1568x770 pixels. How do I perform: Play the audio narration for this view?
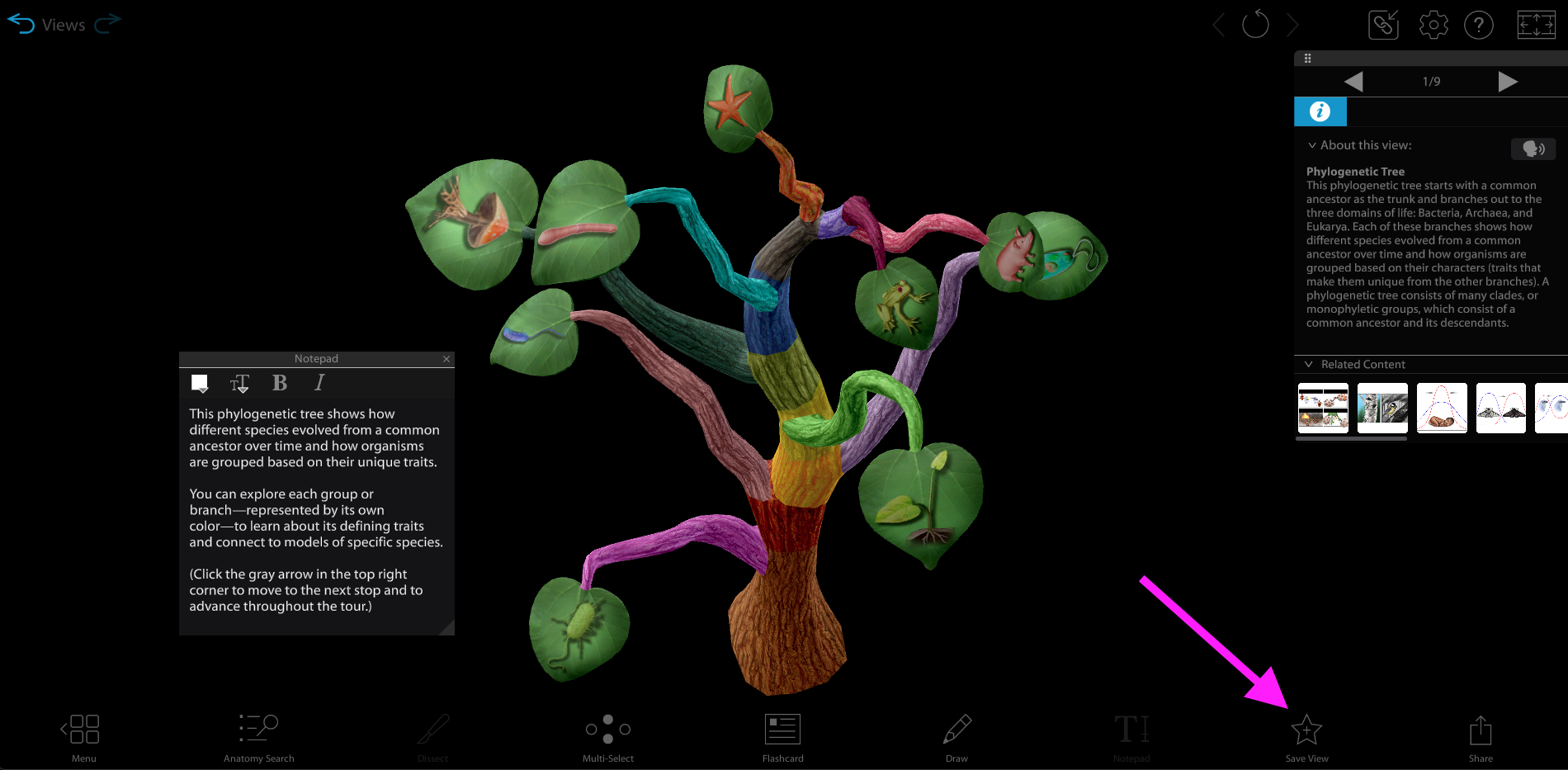[1533, 149]
